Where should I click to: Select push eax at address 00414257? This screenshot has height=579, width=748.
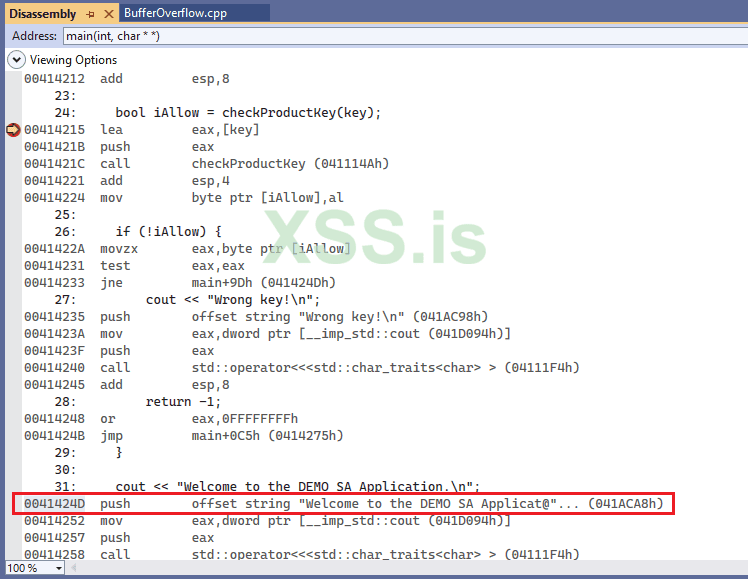pyautogui.click(x=119, y=538)
